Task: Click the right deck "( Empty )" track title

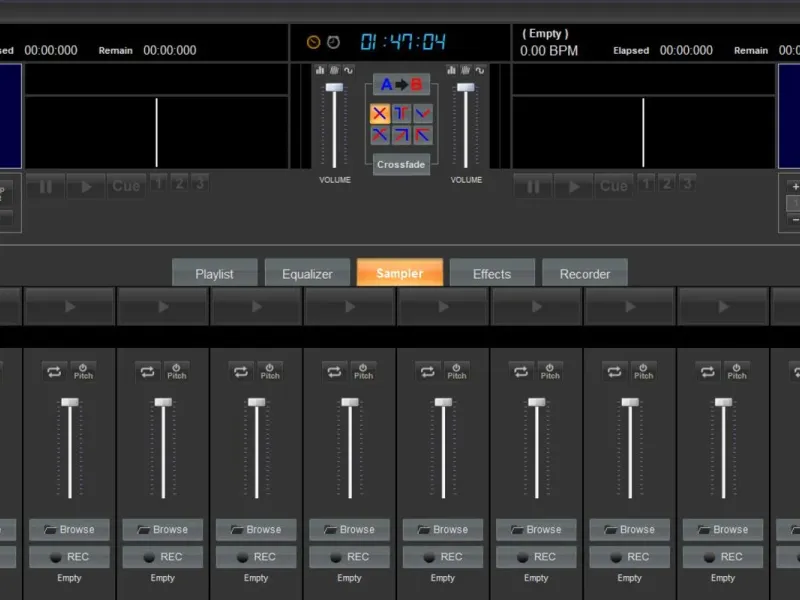Action: pos(545,34)
